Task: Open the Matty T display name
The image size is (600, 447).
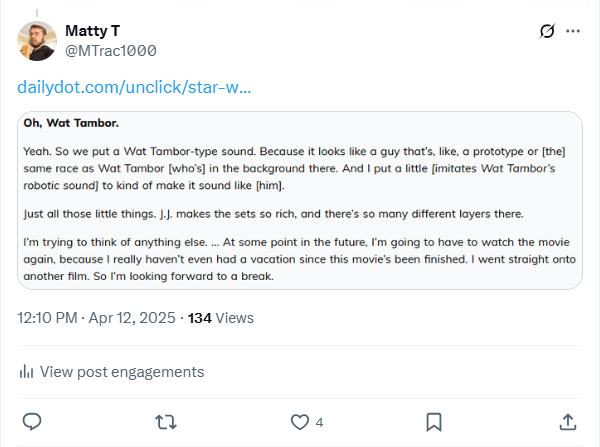Action: pyautogui.click(x=93, y=30)
